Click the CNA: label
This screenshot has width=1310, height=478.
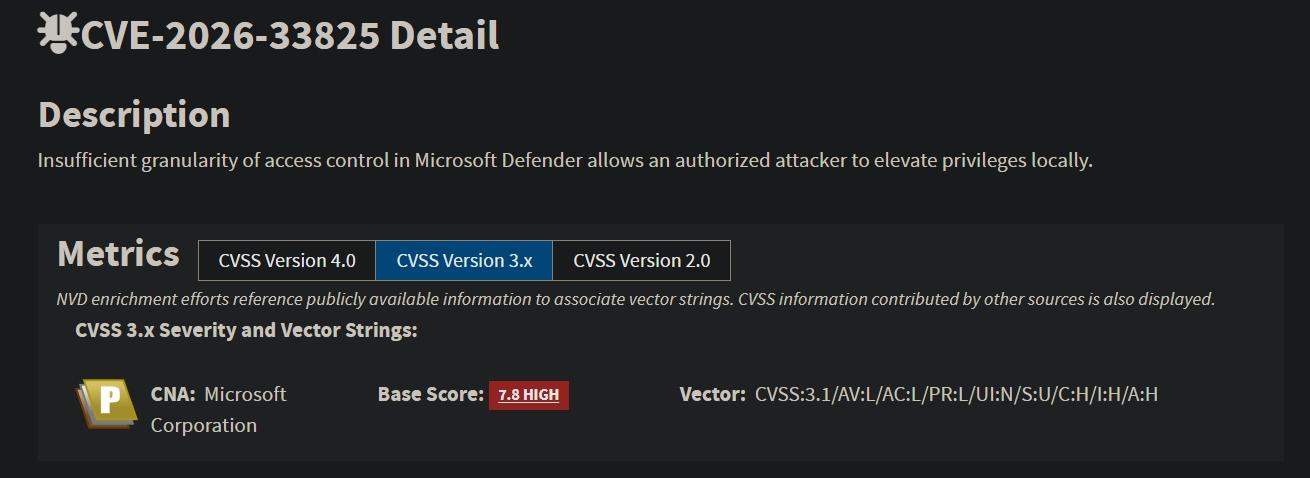[x=173, y=394]
